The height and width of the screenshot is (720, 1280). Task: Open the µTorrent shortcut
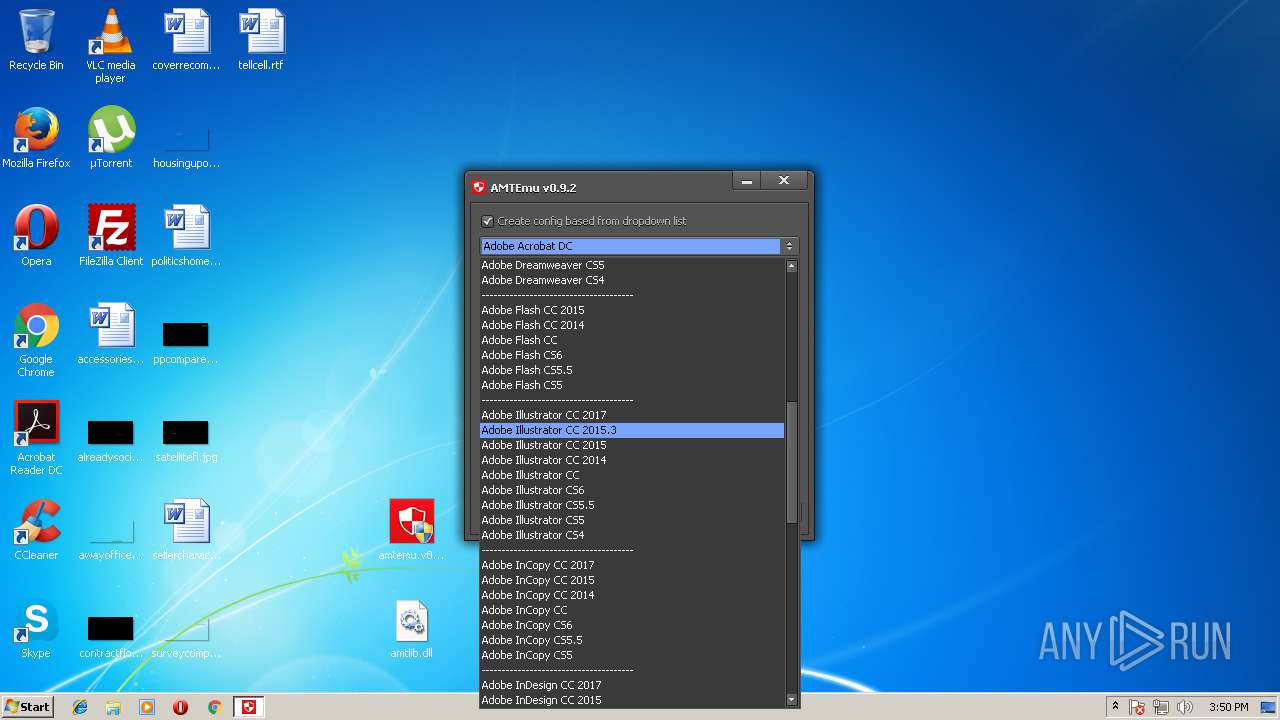[110, 138]
